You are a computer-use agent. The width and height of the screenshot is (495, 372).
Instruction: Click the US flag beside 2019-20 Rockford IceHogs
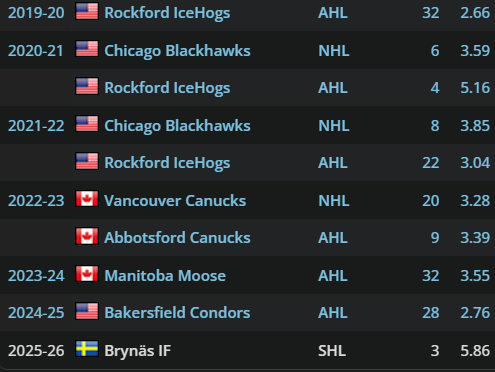tap(87, 11)
